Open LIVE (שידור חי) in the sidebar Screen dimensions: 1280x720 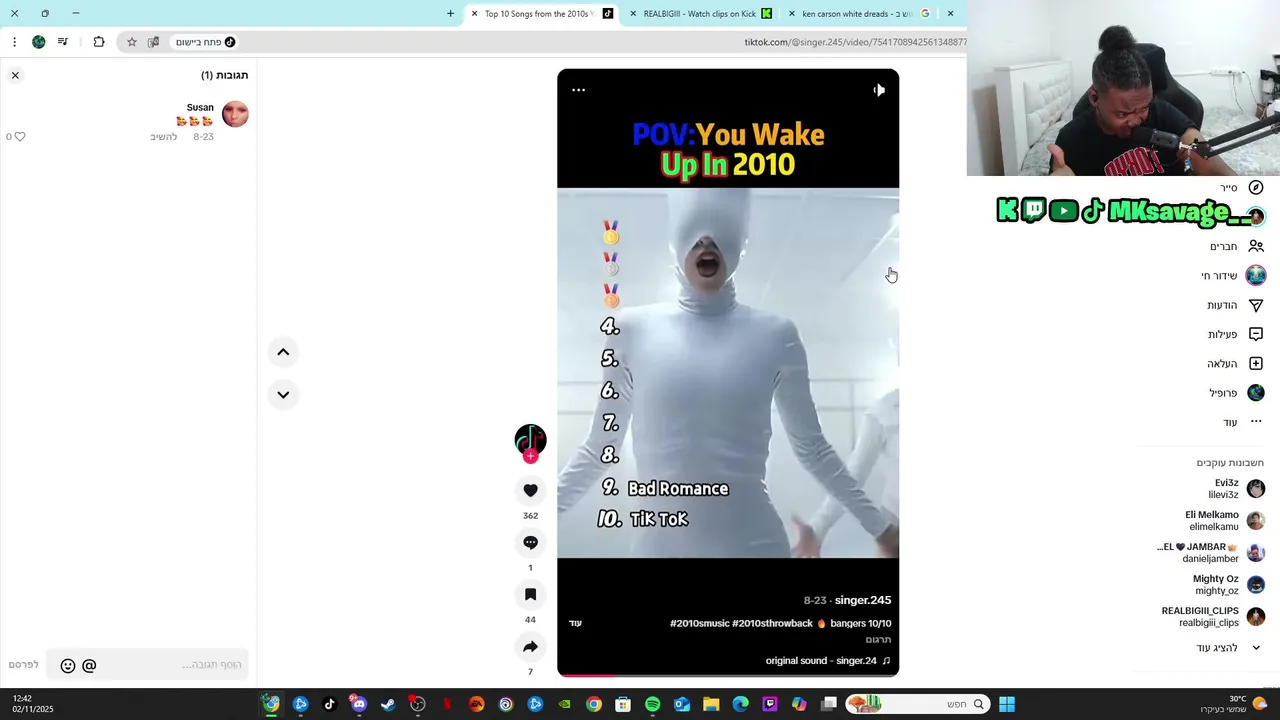click(1233, 276)
